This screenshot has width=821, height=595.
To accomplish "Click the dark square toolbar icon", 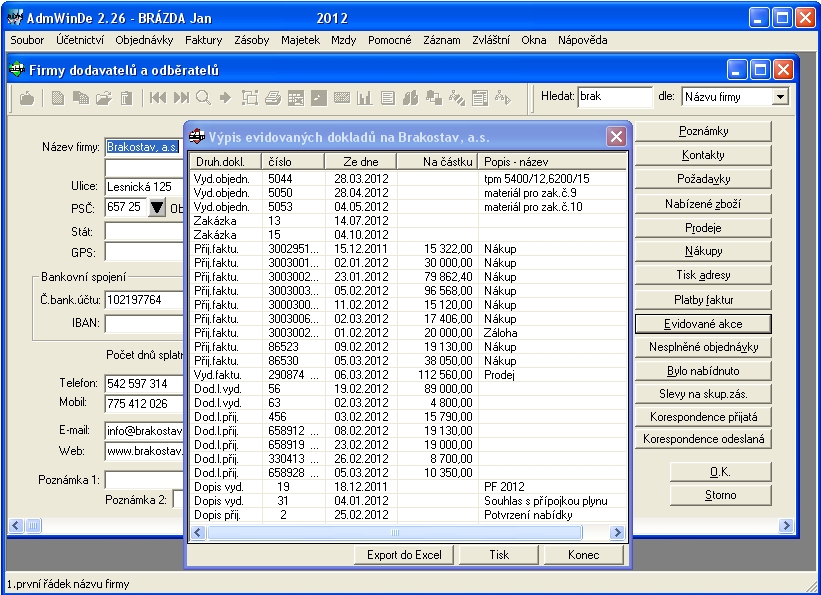I will (319, 98).
